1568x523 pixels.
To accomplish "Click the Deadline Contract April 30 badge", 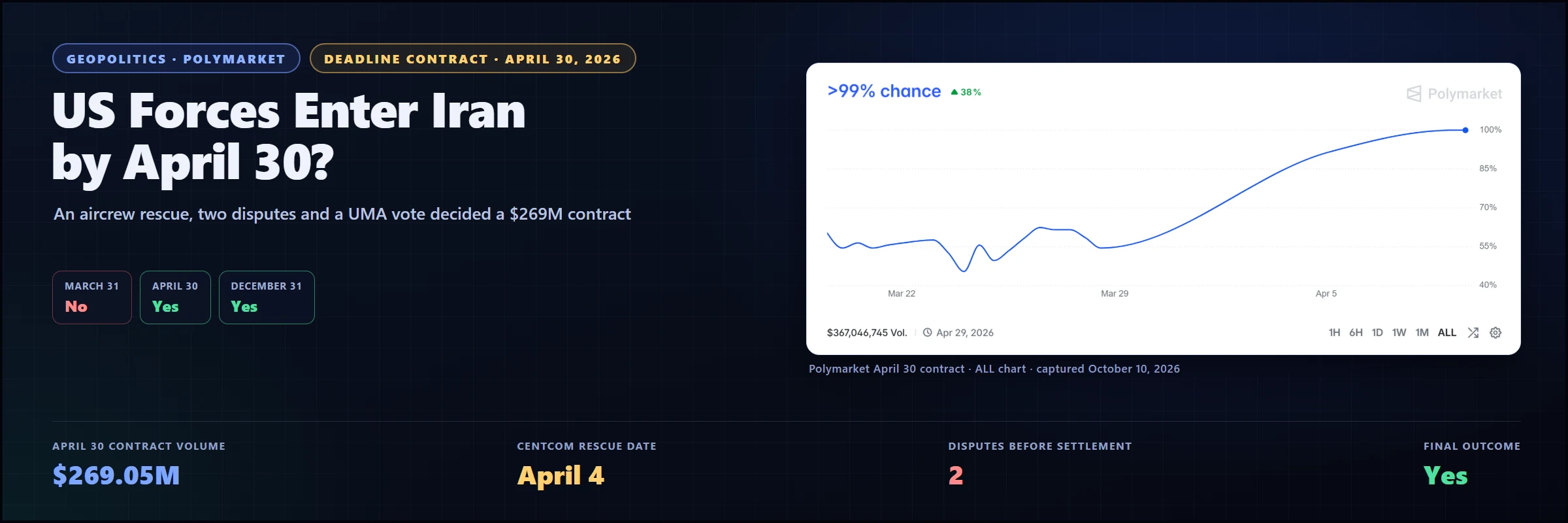I will (x=472, y=58).
